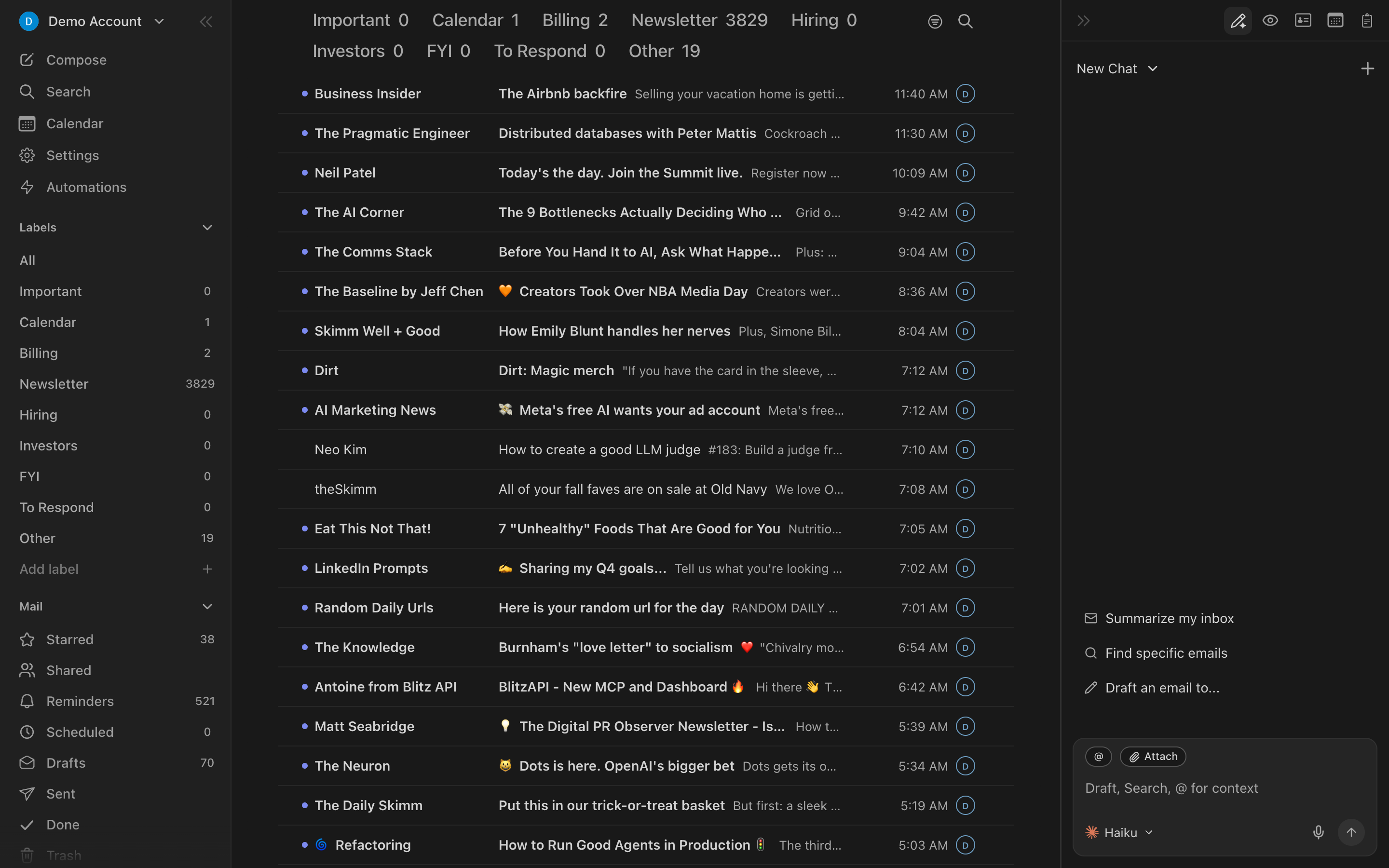Viewport: 1389px width, 868px height.
Task: Click Draft an email to... suggestion
Action: coord(1152,688)
